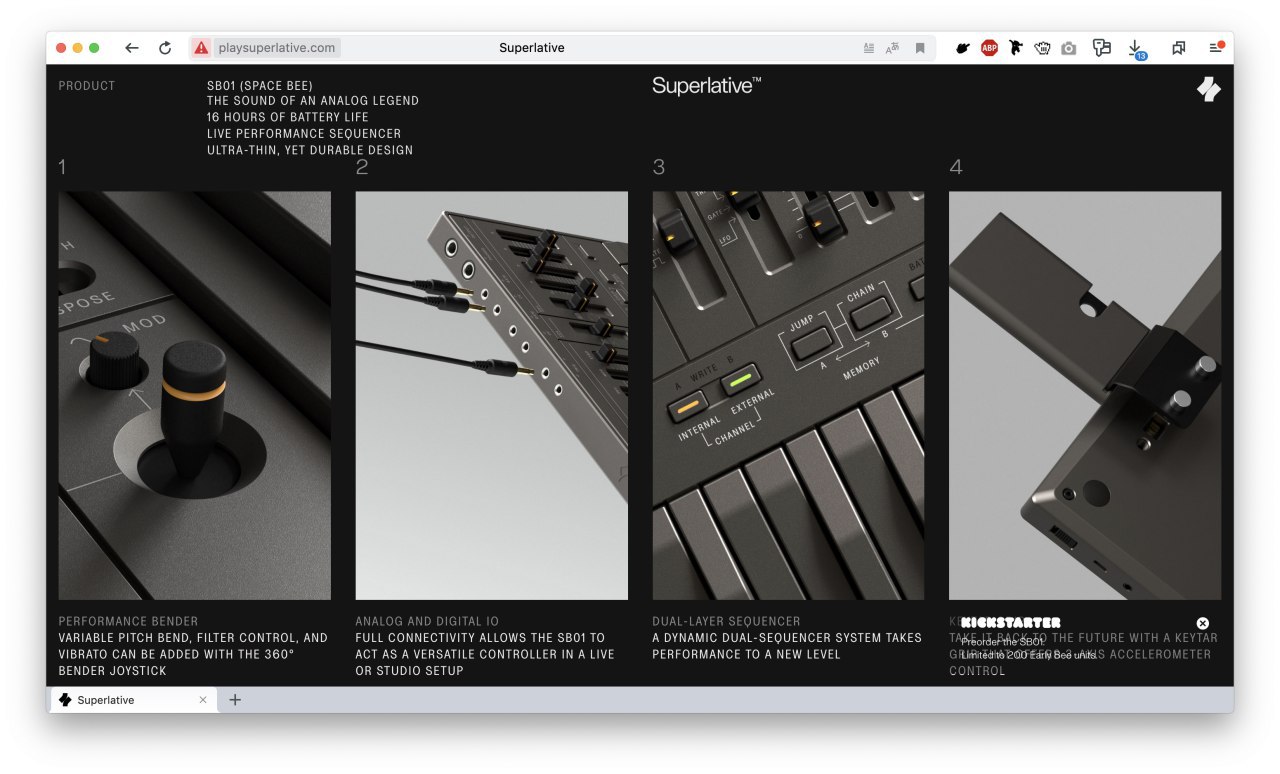Select 16 HOURS OF BATTERY LIFE item
Screen dimensions: 1280x774
coord(288,117)
